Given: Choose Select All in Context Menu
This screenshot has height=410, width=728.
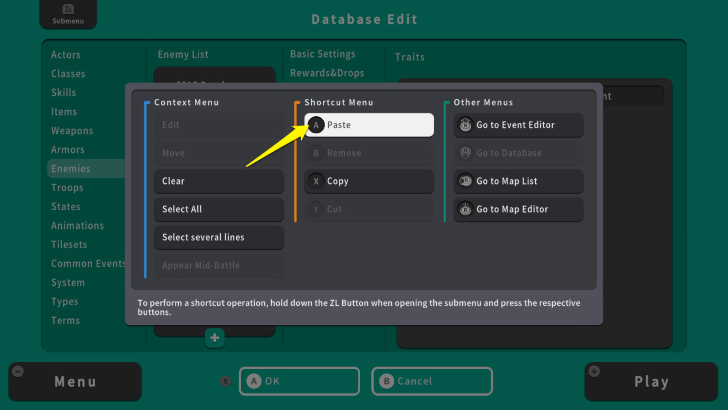Looking at the screenshot, I should [219, 209].
